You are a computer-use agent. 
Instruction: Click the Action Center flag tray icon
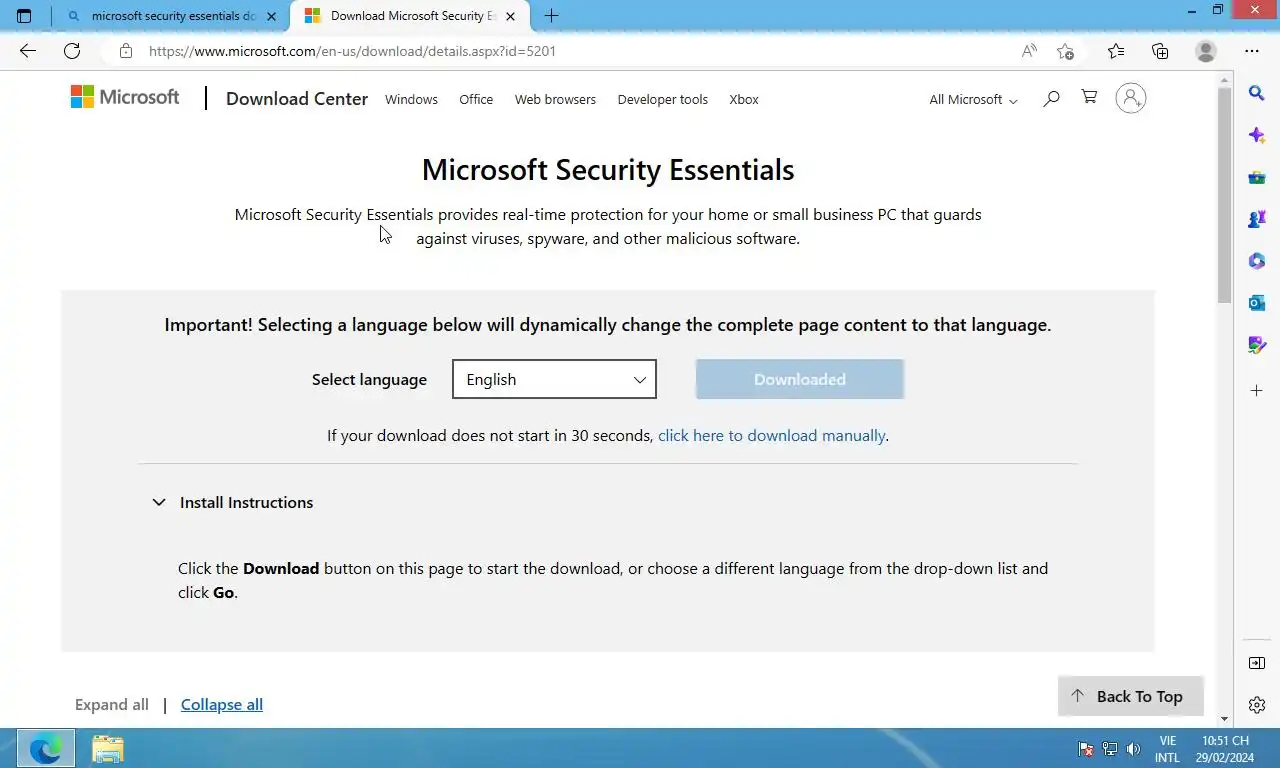tap(1086, 749)
